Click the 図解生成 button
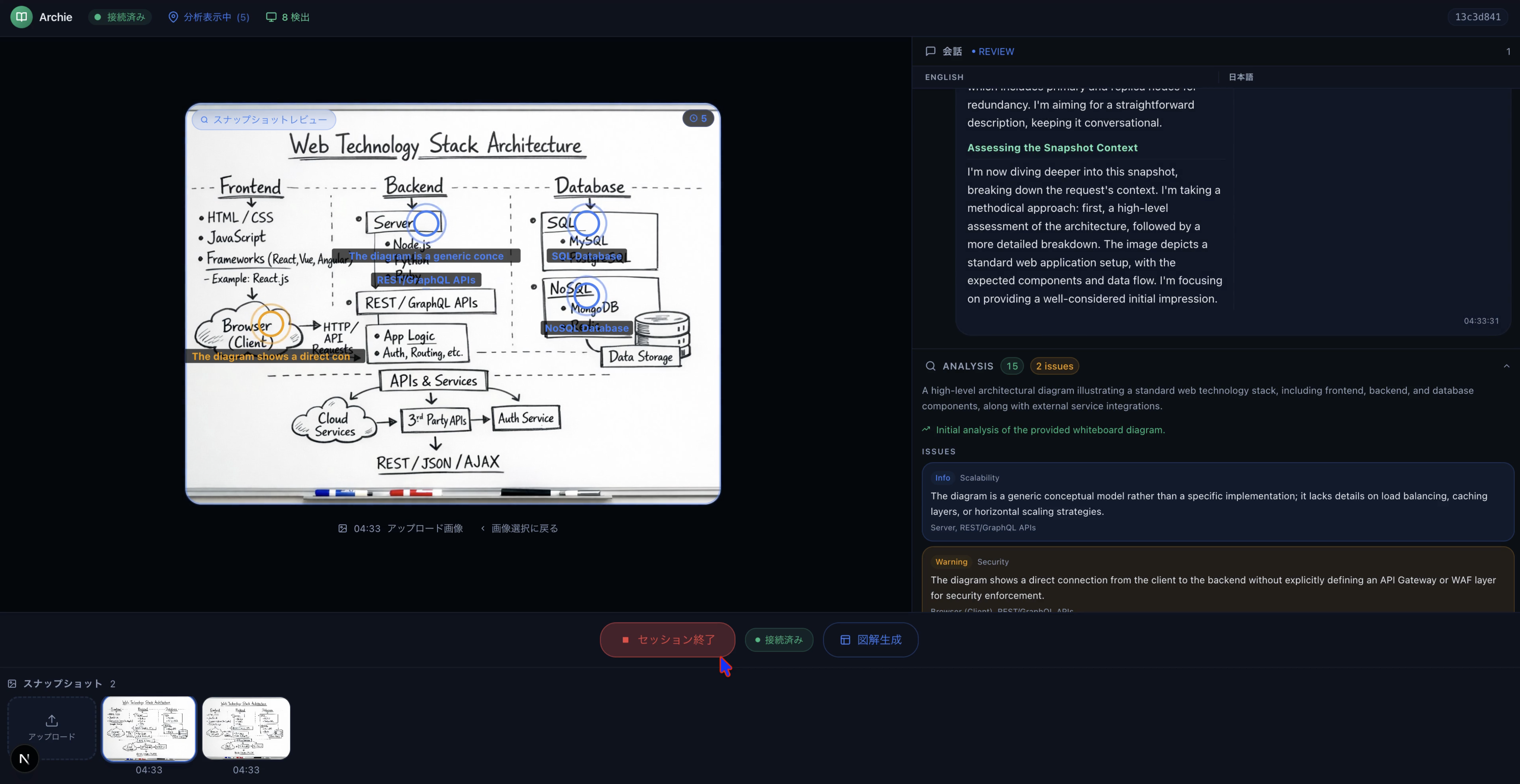This screenshot has height=784, width=1520. 870,640
